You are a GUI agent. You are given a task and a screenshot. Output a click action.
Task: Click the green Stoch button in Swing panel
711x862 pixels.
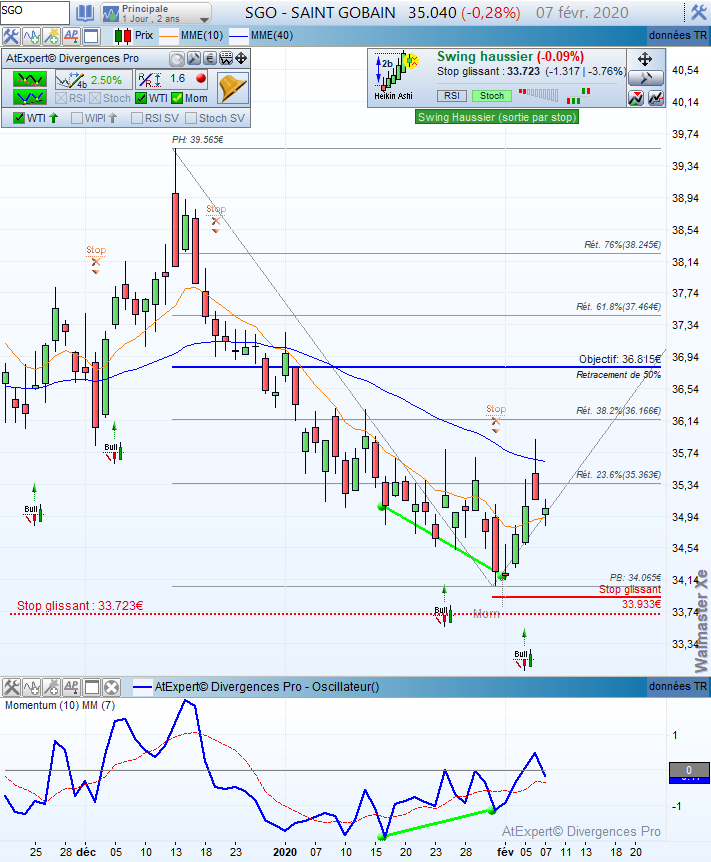coord(492,96)
